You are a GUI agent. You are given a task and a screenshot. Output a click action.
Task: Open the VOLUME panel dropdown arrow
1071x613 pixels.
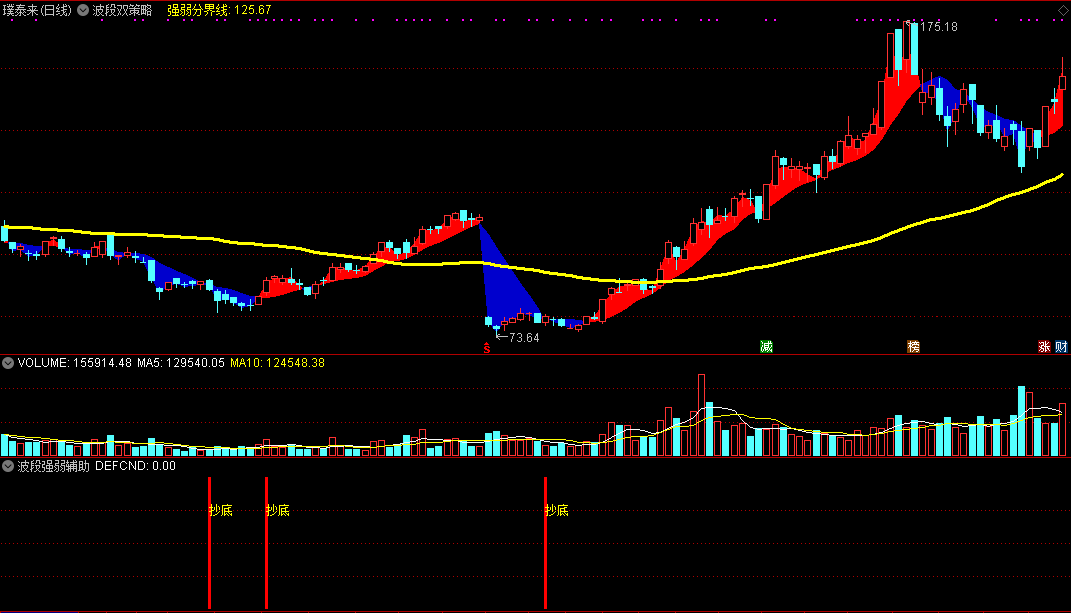pyautogui.click(x=8, y=363)
